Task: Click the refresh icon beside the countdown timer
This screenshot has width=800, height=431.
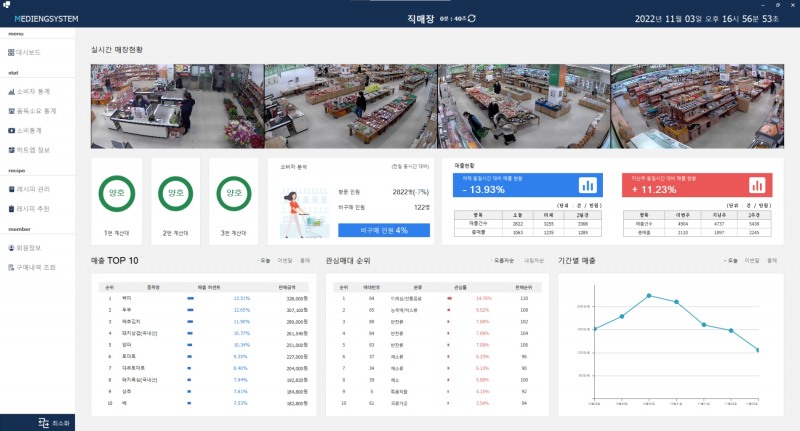Action: [x=472, y=18]
